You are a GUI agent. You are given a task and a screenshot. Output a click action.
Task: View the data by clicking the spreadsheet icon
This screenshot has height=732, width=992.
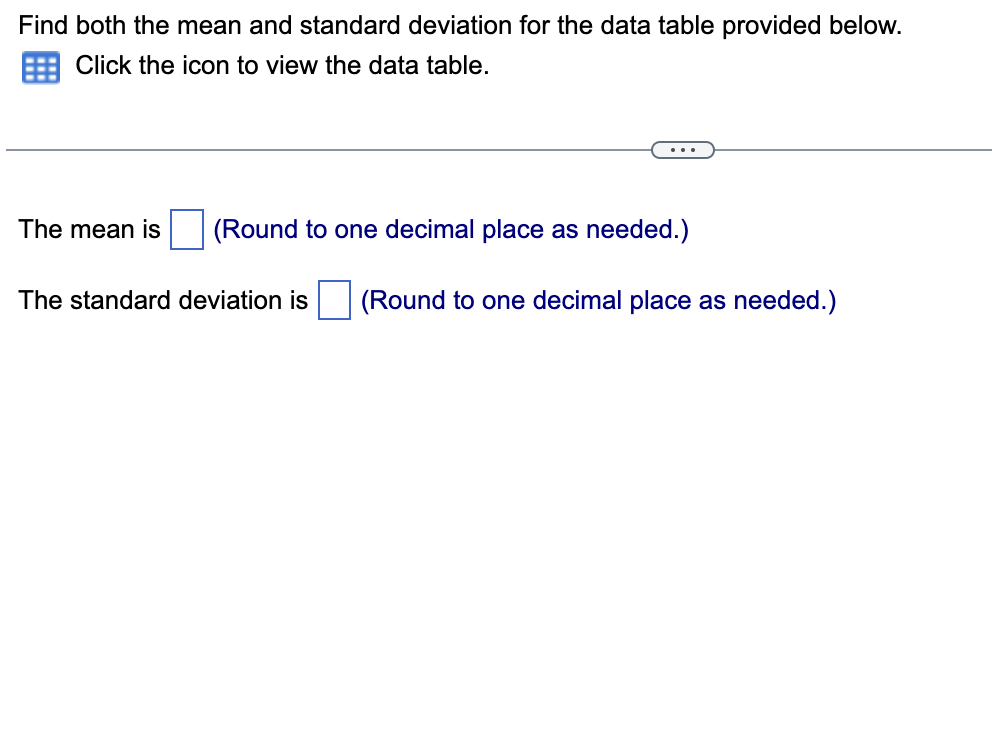40,67
